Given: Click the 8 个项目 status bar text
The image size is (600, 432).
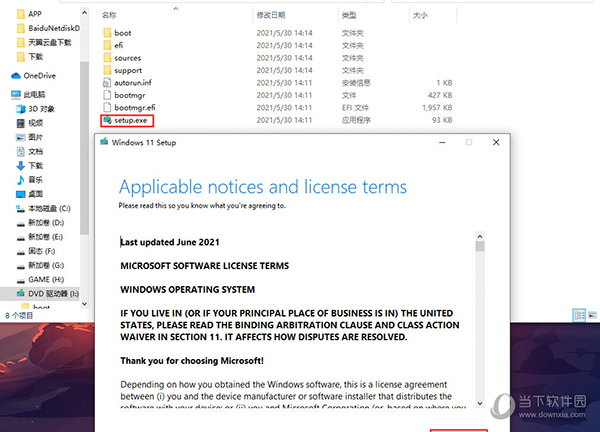Looking at the screenshot, I should (19, 316).
